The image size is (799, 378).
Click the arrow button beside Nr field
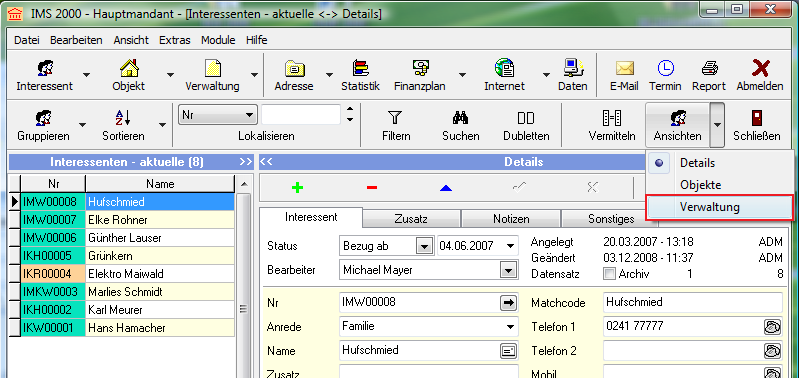pos(508,303)
